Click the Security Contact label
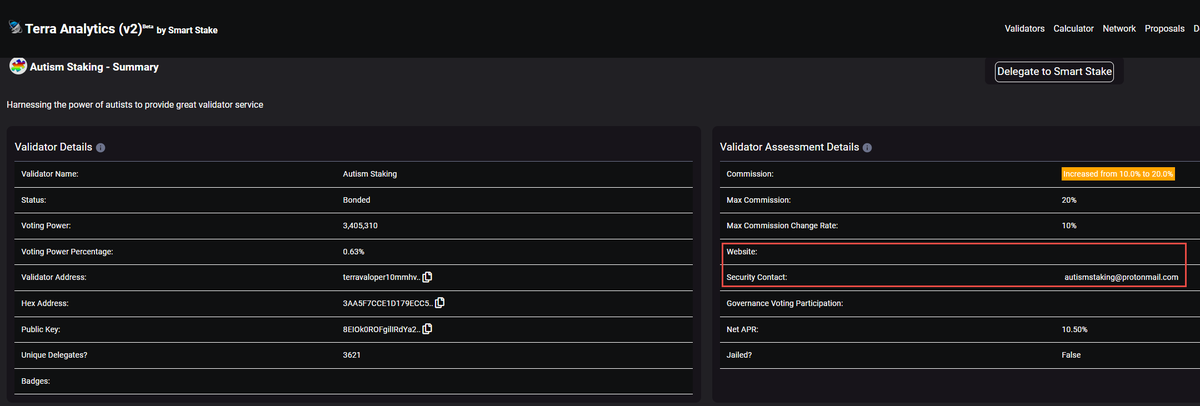The image size is (1200, 406). pos(759,277)
